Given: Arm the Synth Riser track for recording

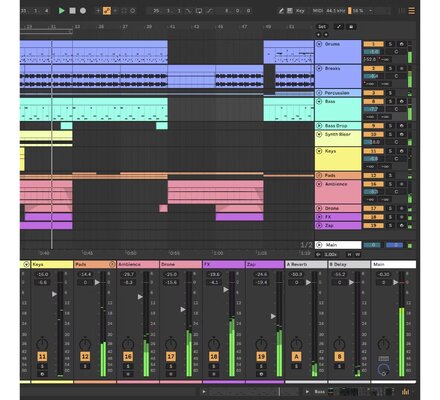Looking at the screenshot, I should 402,134.
